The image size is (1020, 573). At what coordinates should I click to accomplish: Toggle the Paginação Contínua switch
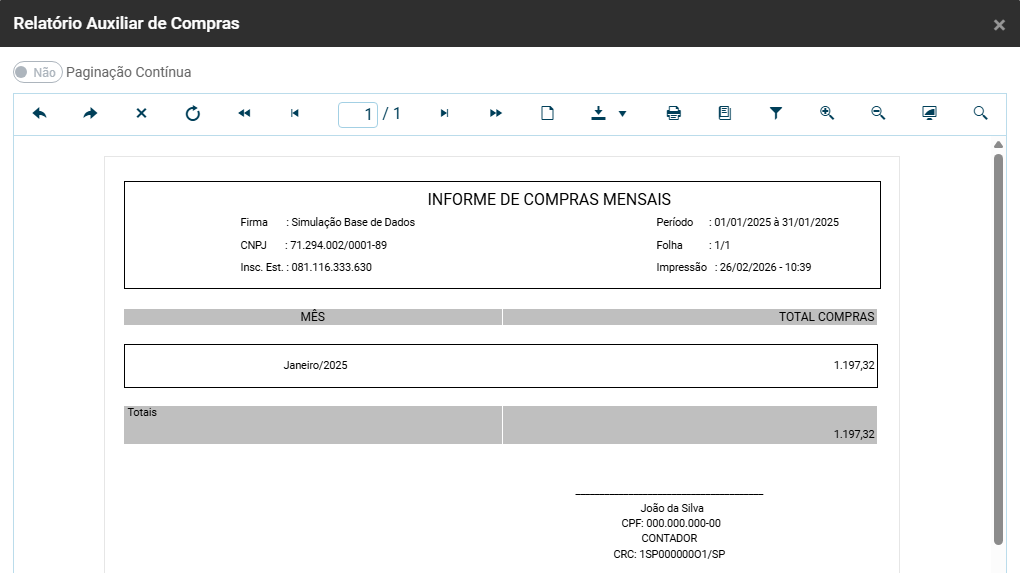tap(38, 72)
